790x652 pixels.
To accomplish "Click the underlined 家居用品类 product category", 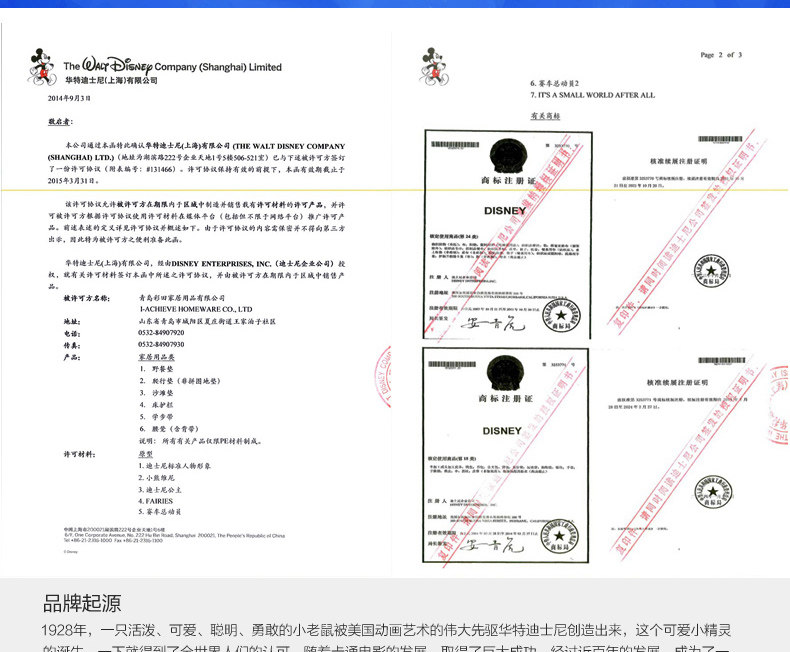I will 157,357.
